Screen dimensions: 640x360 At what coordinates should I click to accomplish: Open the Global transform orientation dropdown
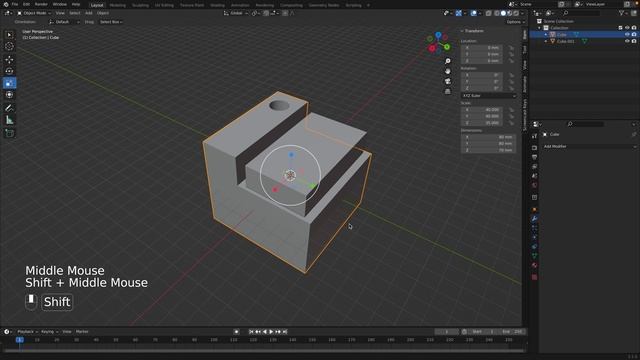tap(236, 13)
